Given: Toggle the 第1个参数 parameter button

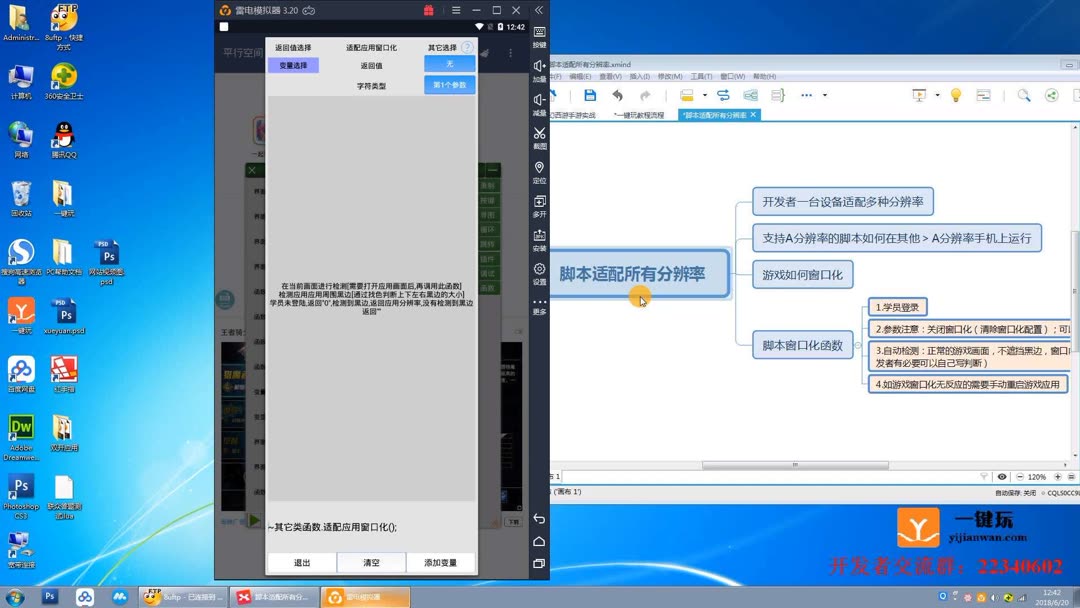Looking at the screenshot, I should coord(450,85).
